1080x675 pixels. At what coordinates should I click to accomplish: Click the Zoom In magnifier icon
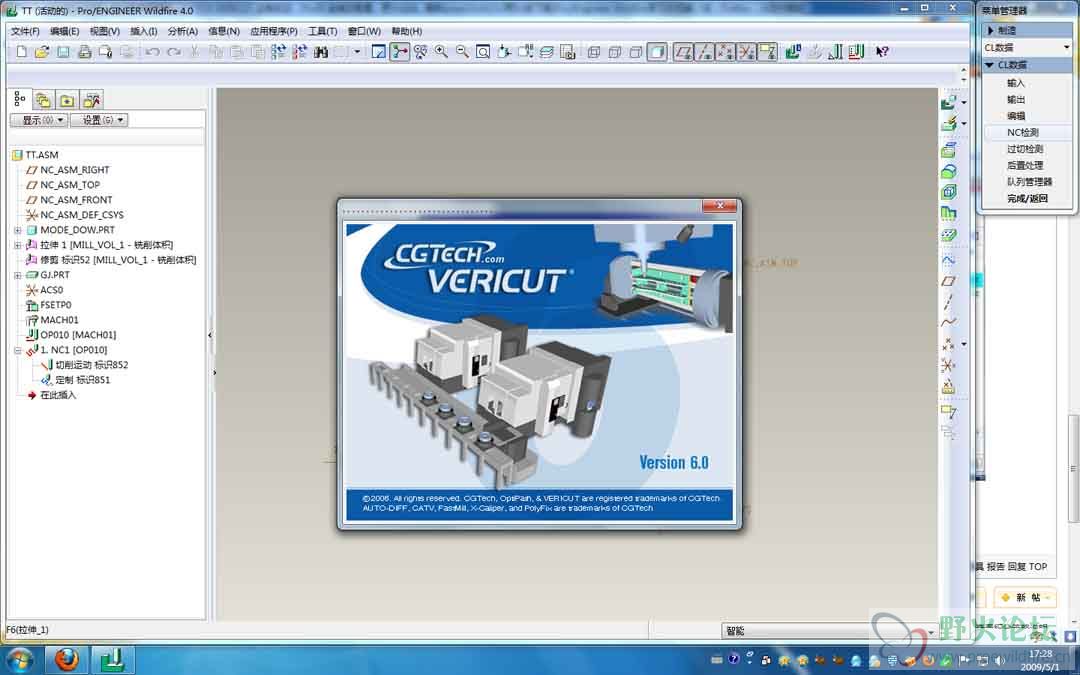pos(441,52)
